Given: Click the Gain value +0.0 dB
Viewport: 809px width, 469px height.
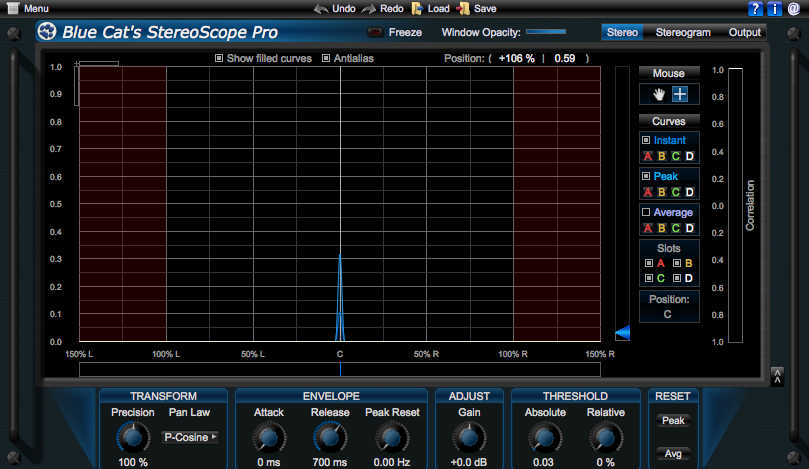Looking at the screenshot, I should [469, 462].
